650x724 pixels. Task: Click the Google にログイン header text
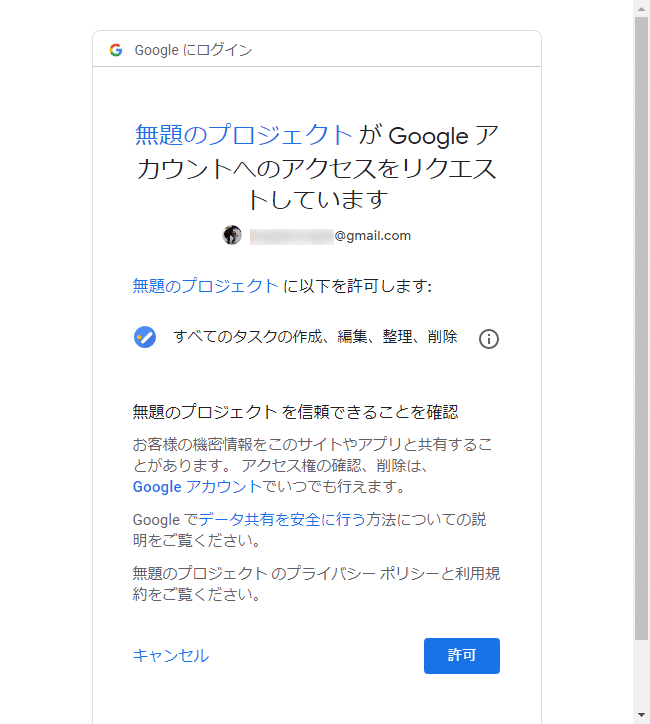193,50
